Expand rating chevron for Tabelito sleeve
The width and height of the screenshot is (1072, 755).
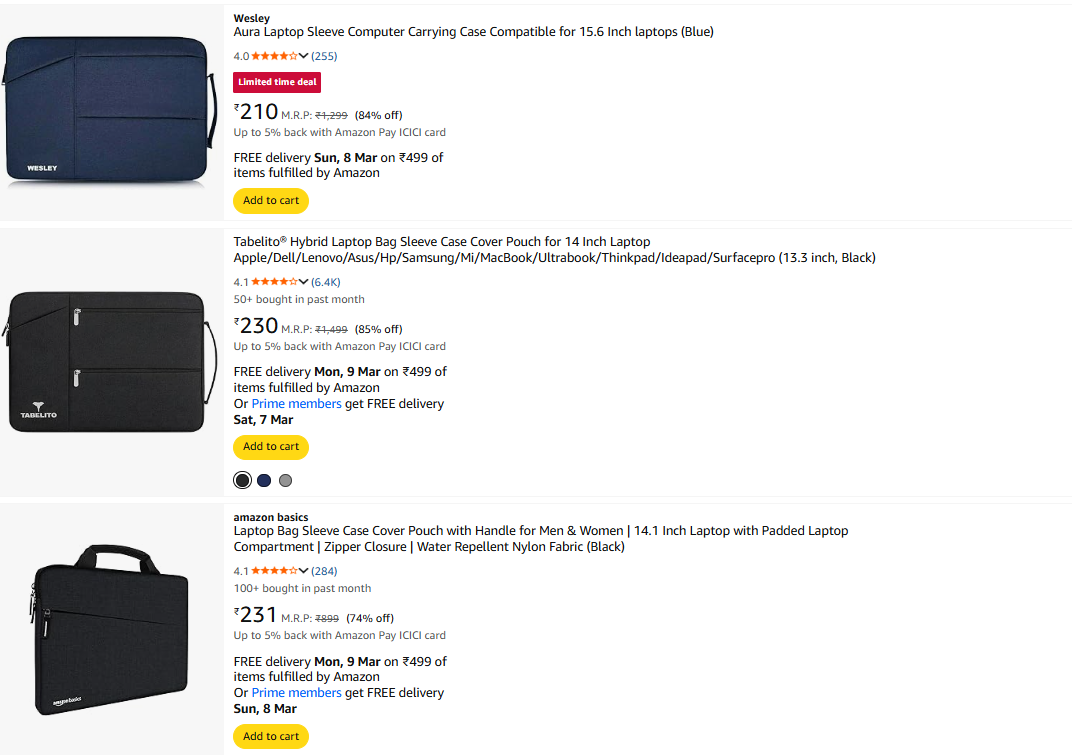tap(304, 282)
